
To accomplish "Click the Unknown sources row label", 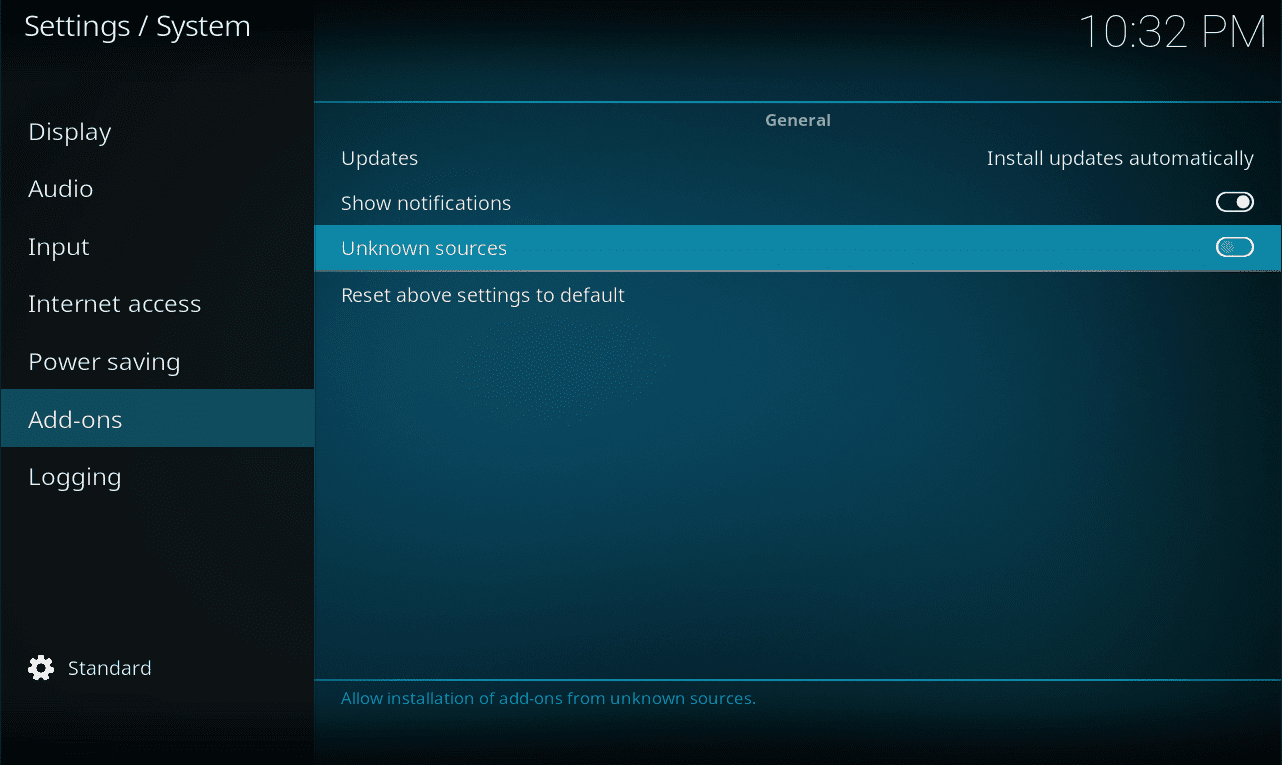I will pyautogui.click(x=424, y=248).
